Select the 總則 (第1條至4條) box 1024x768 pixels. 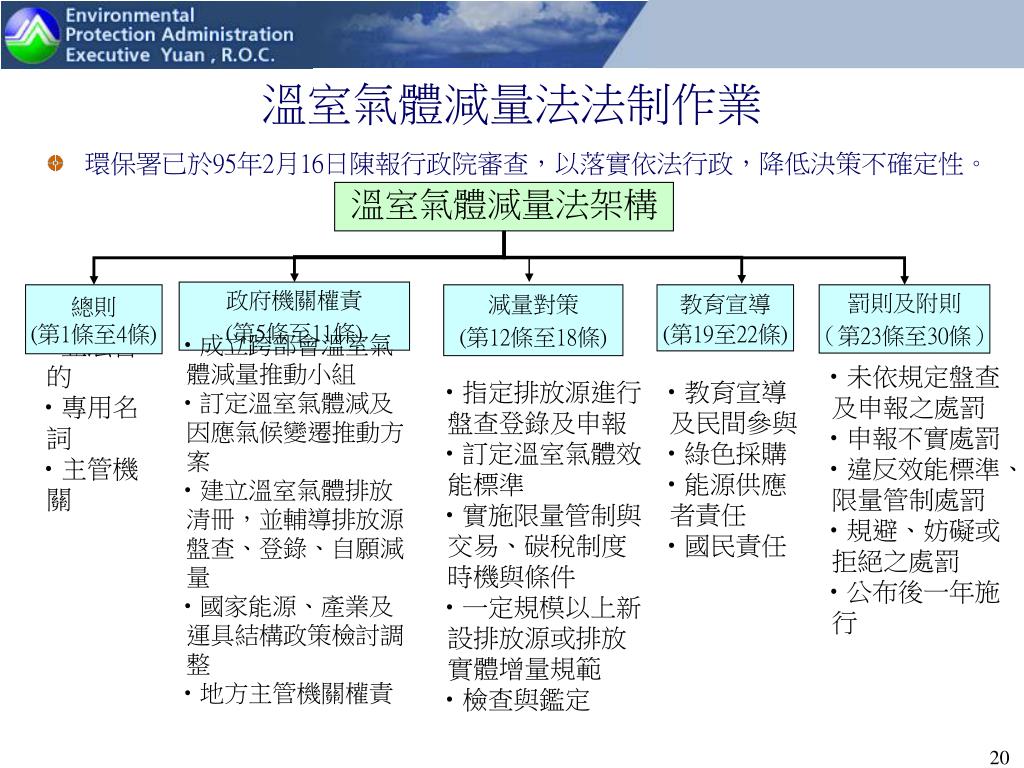93,319
